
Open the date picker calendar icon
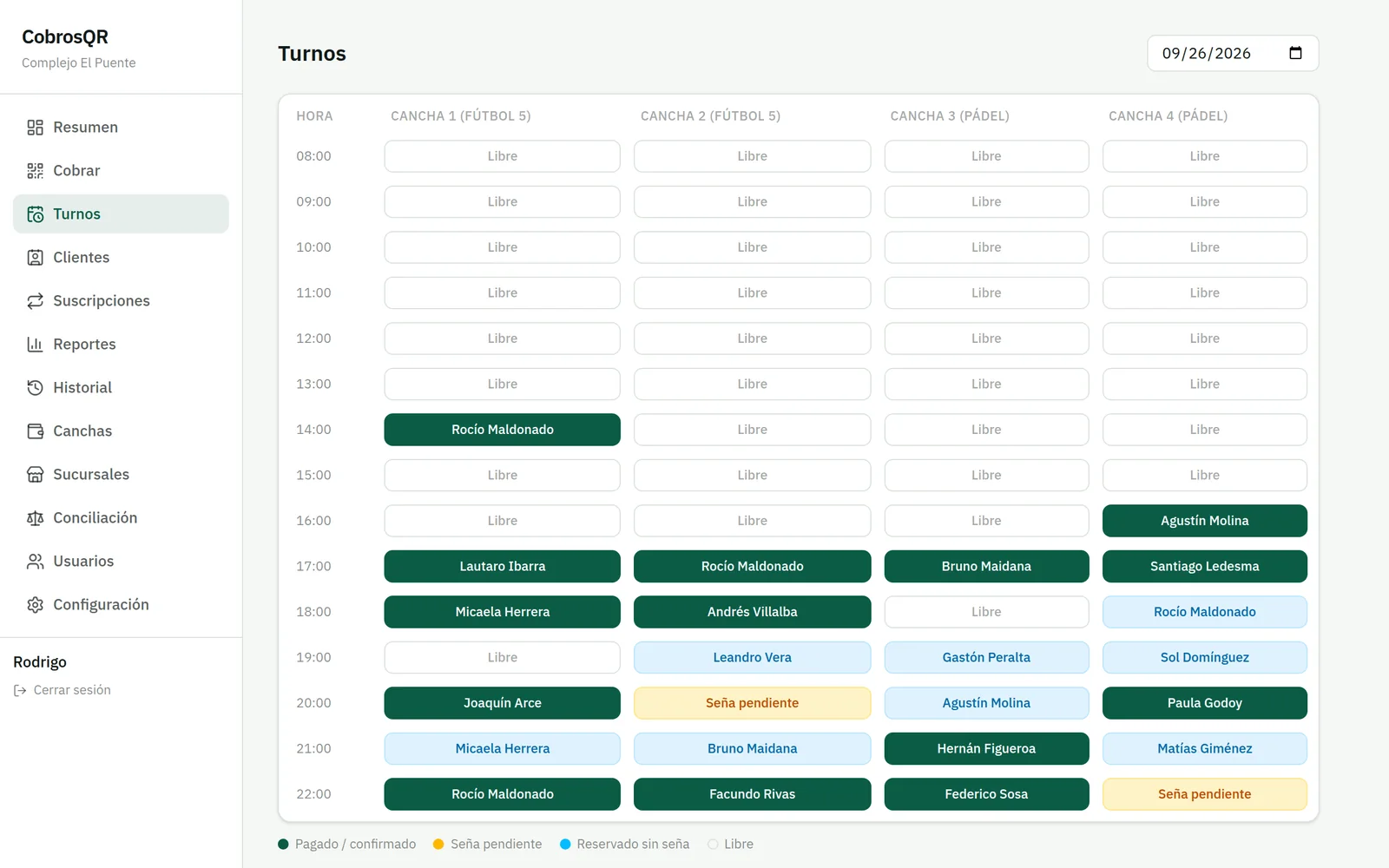click(x=1295, y=53)
